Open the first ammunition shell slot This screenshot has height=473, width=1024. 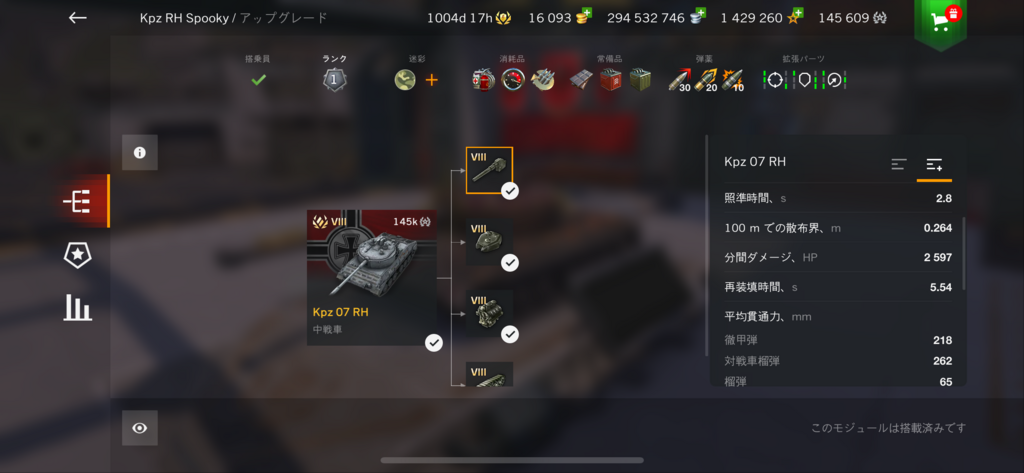point(679,80)
